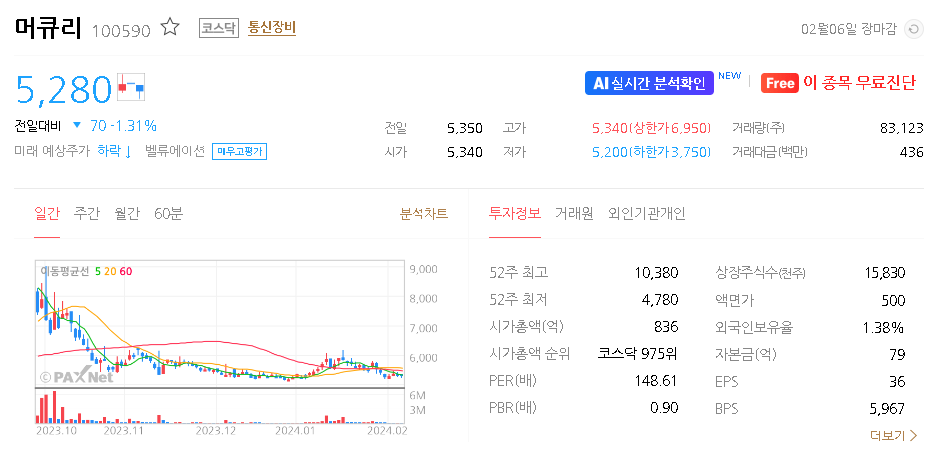Click the 전일 value 5,350
This screenshot has width=933, height=456.
tap(465, 128)
